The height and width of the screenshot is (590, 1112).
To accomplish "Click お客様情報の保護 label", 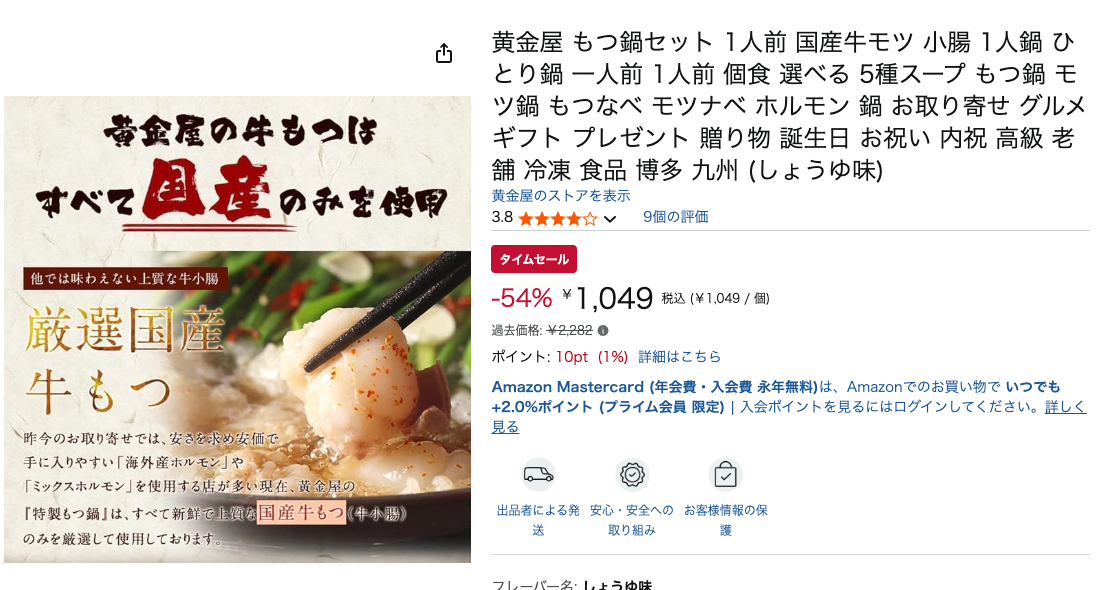I will [725, 520].
